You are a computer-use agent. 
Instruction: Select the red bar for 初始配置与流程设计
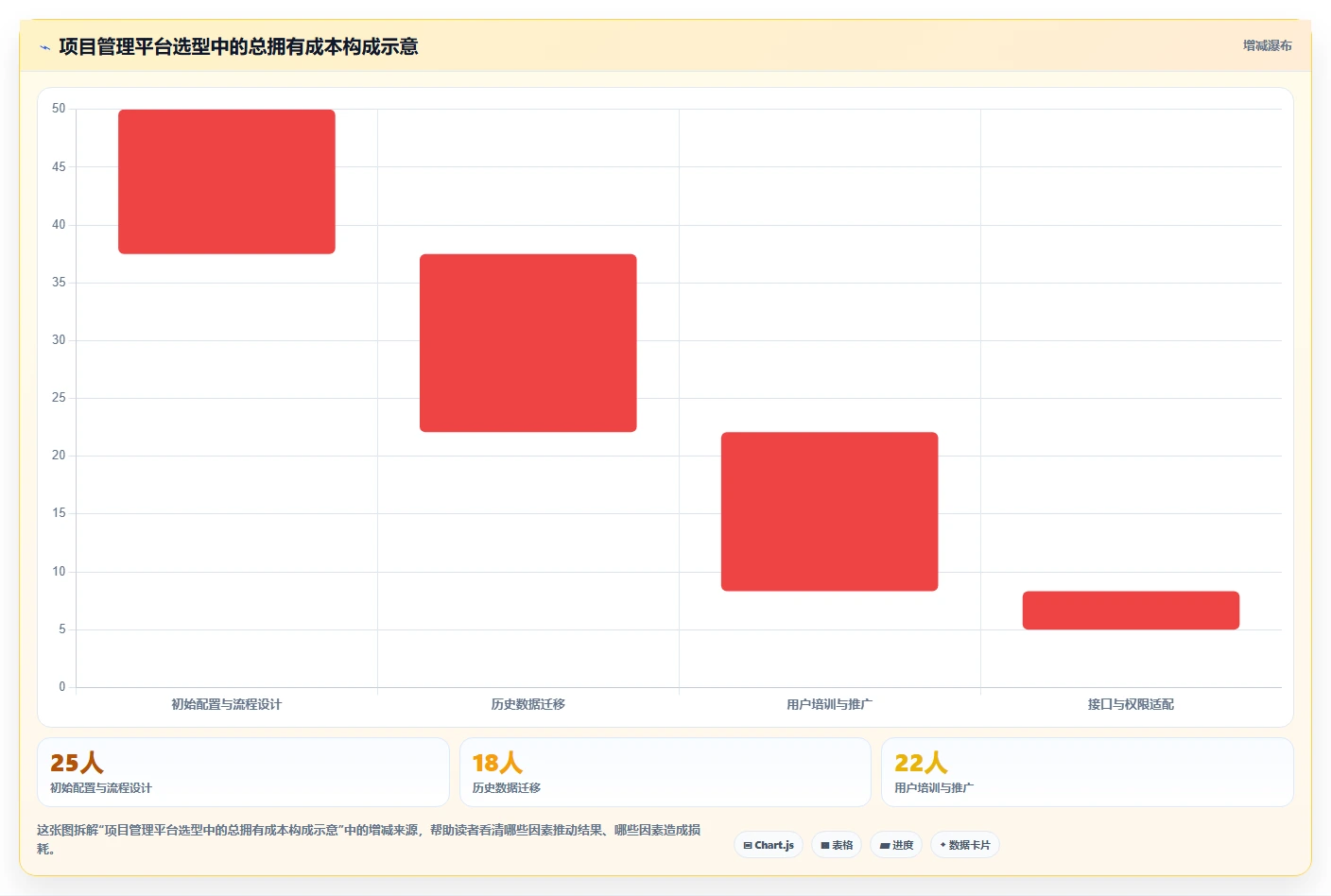227,181
